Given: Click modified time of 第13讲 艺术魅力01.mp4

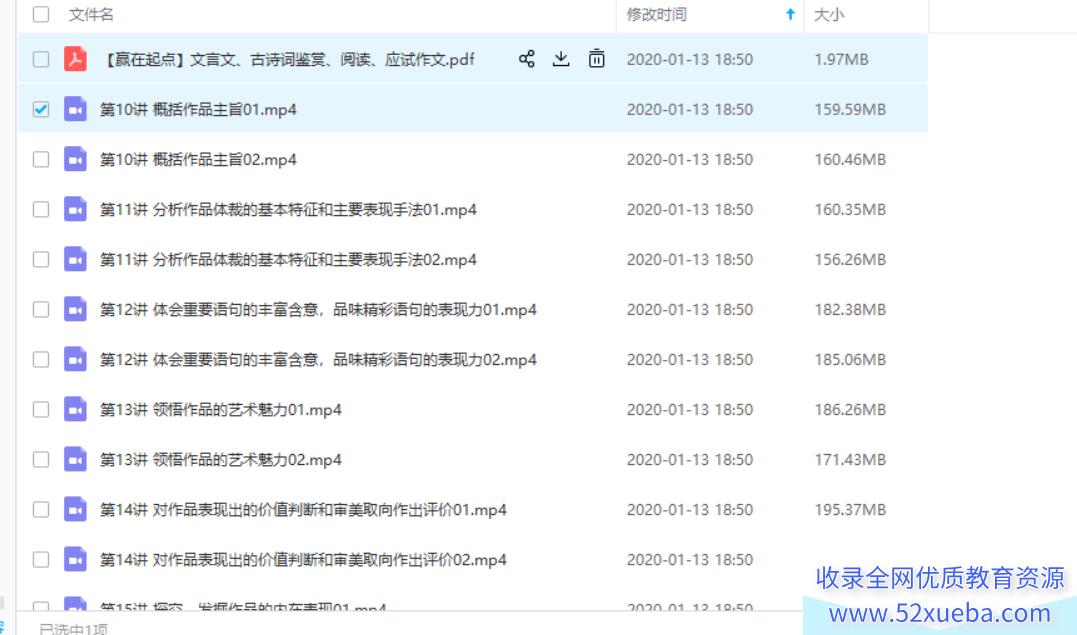Looking at the screenshot, I should [x=690, y=410].
